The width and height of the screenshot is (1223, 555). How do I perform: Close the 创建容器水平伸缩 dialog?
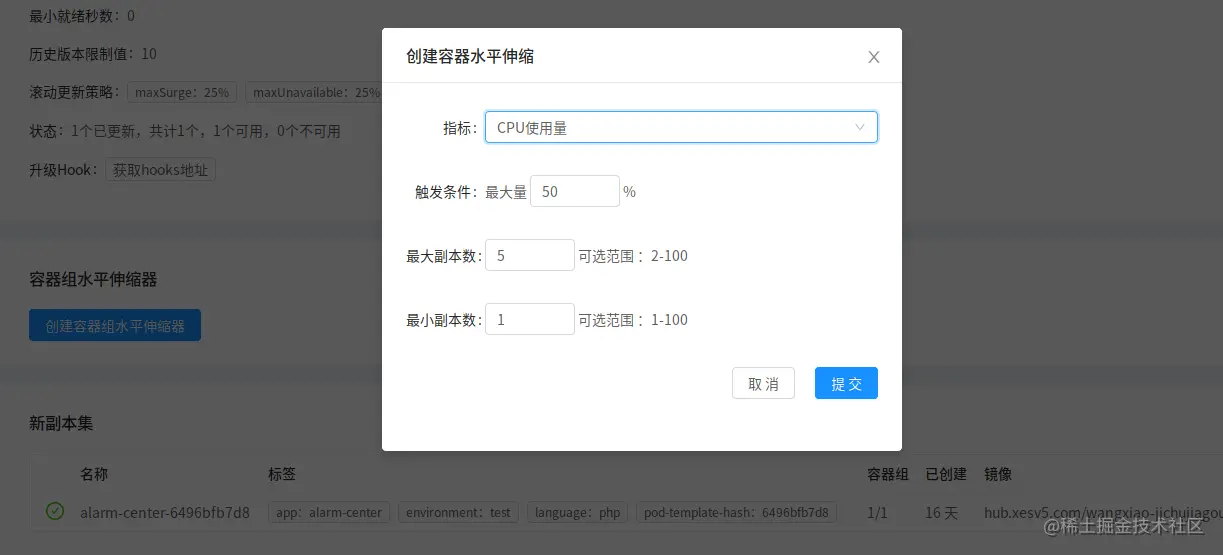coord(874,57)
